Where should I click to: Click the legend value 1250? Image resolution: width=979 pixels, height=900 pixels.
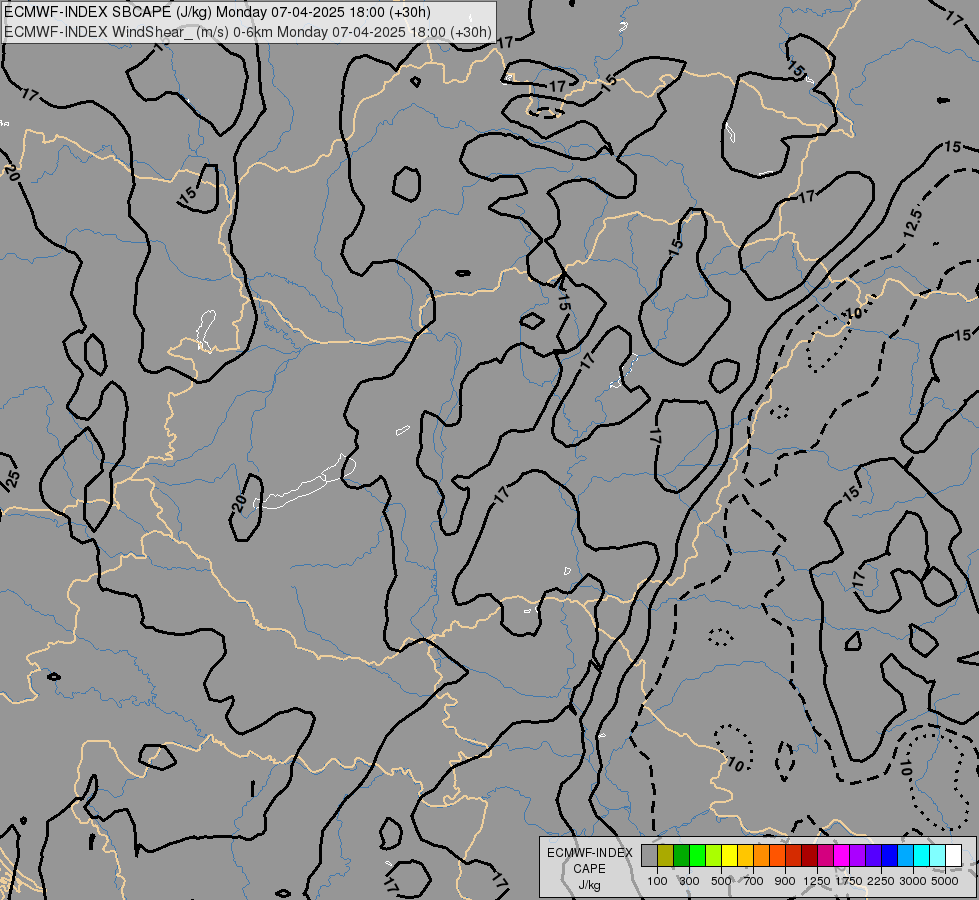coord(817,881)
